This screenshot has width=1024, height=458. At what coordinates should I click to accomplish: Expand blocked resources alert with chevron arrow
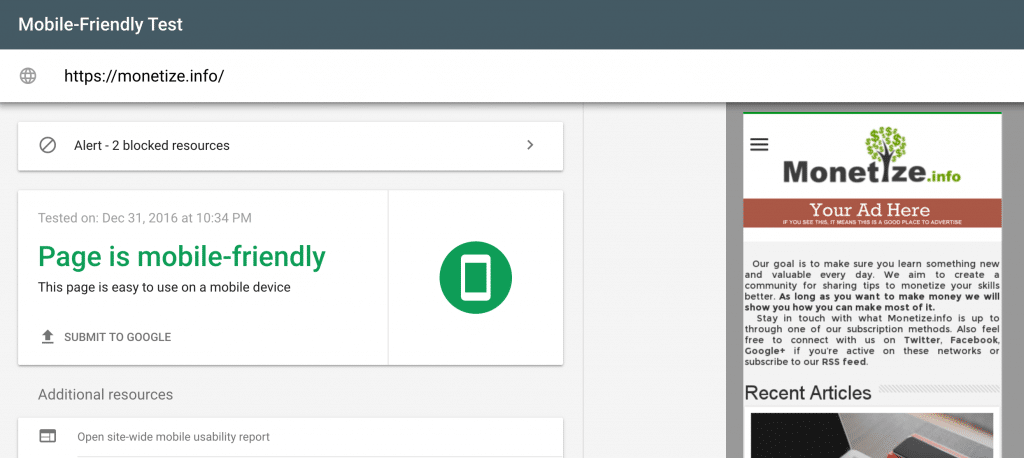530,145
